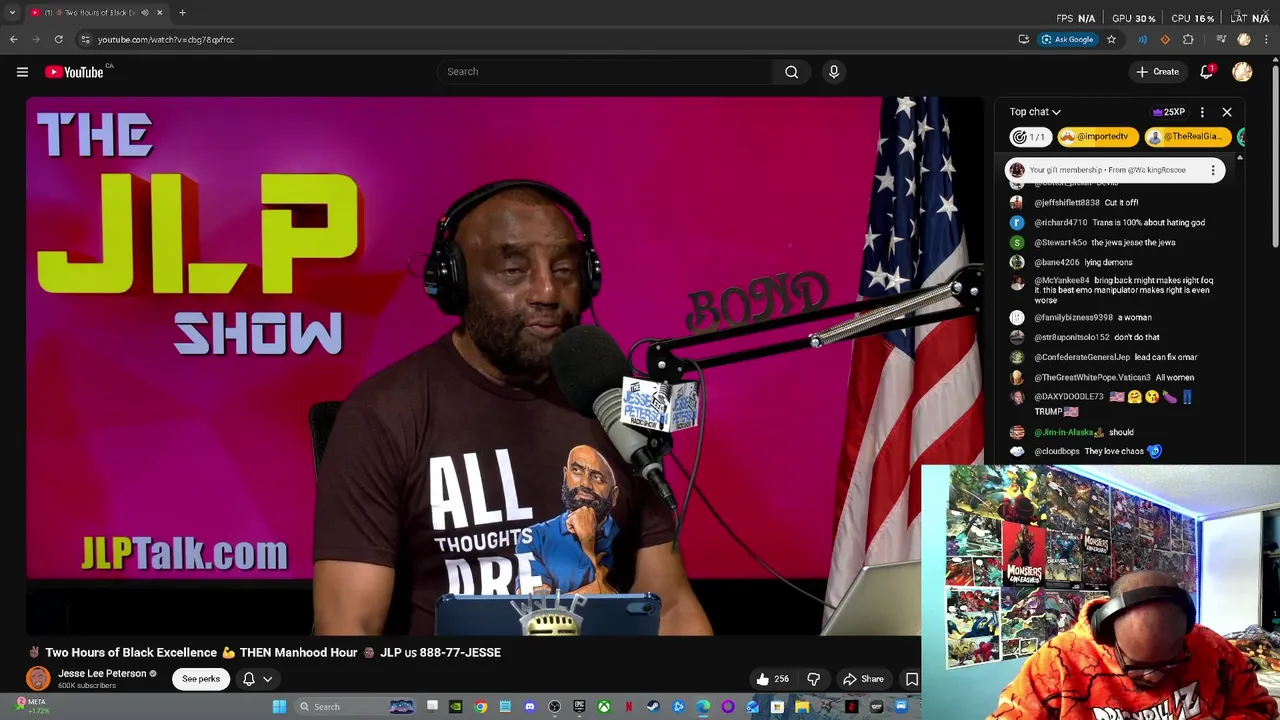Like the video with thumbs up

tap(772, 679)
